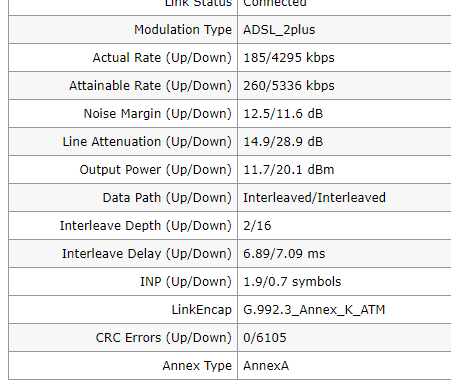Select the Interleaved/Interleaved value
Screen dimensions: 451x390
314,198
